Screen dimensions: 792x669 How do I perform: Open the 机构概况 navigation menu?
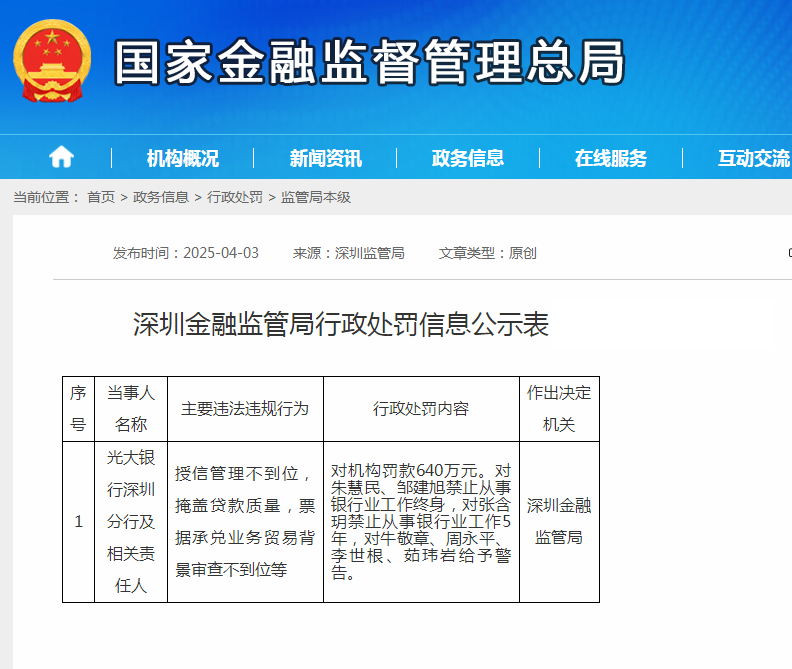182,158
